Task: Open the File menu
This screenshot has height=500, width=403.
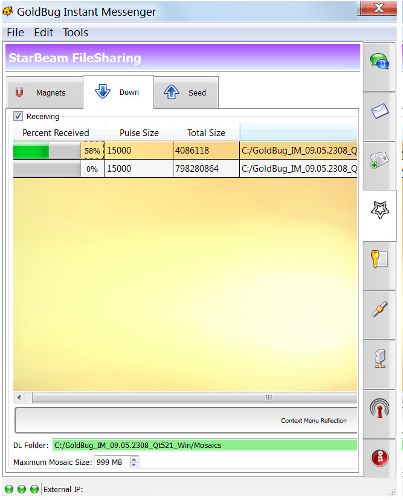Action: click(15, 32)
